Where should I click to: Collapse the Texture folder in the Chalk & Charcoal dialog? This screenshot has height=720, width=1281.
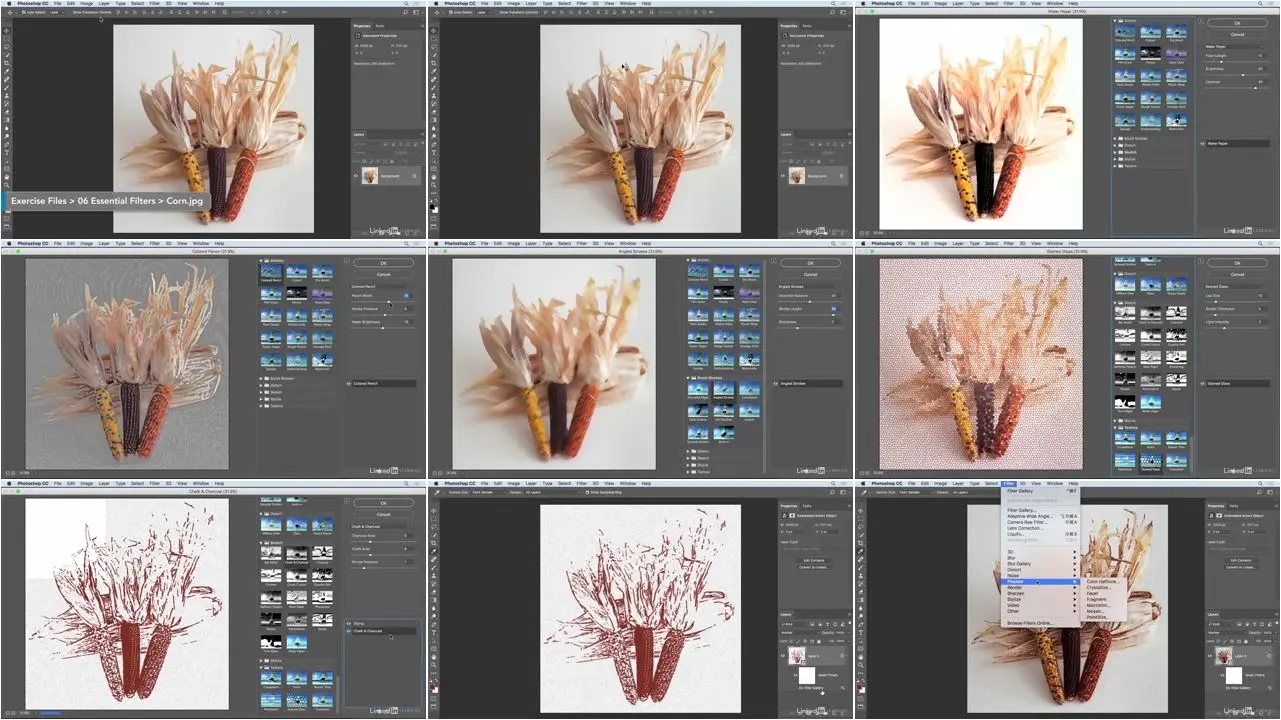click(262, 668)
